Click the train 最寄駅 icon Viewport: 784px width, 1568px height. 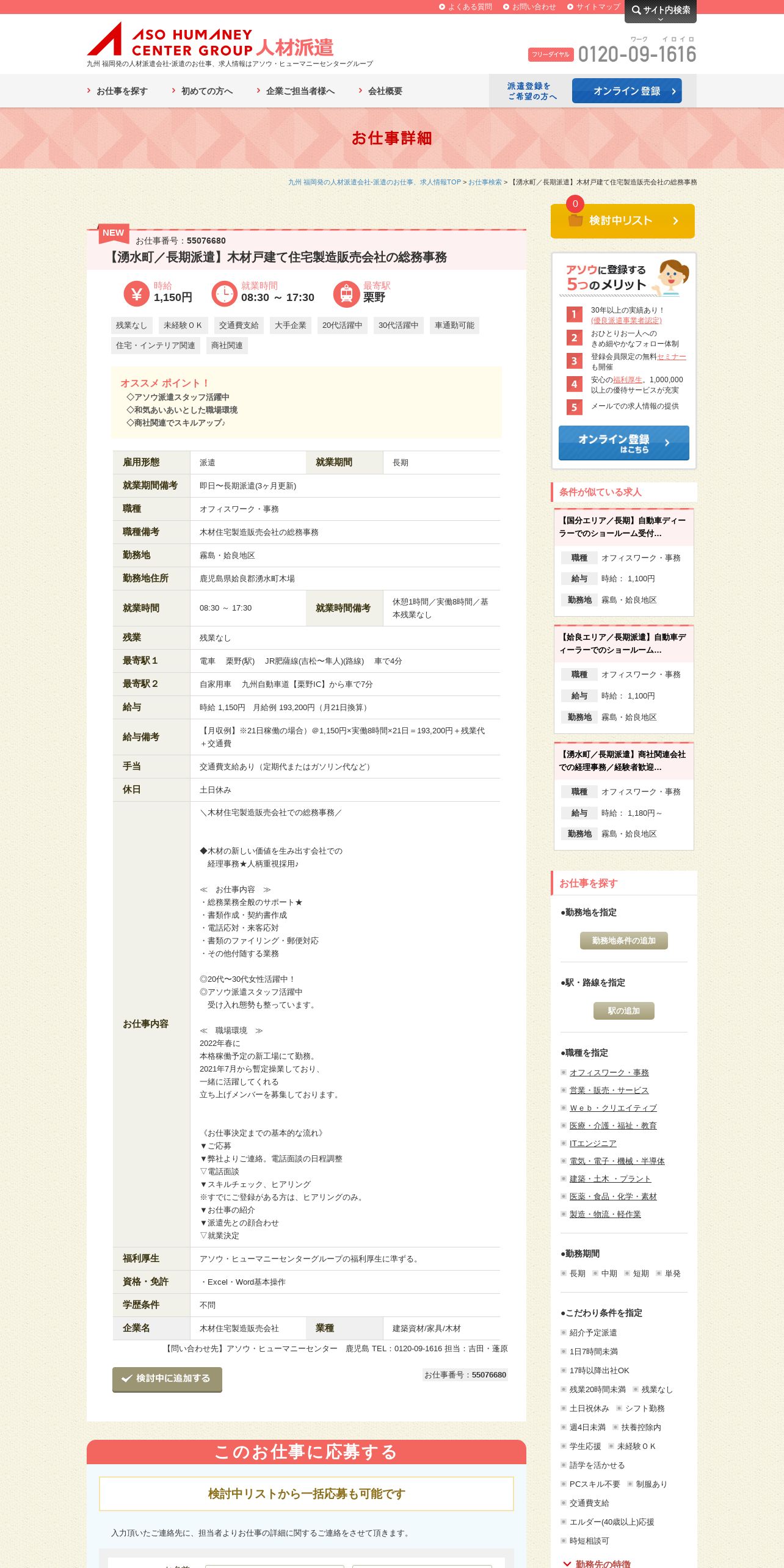pyautogui.click(x=346, y=294)
